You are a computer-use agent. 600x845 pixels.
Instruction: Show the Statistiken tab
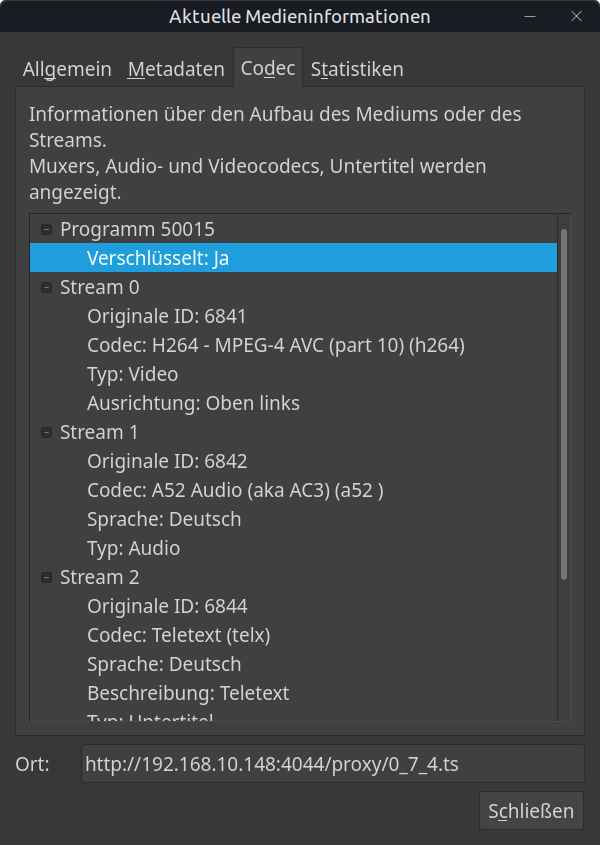357,69
